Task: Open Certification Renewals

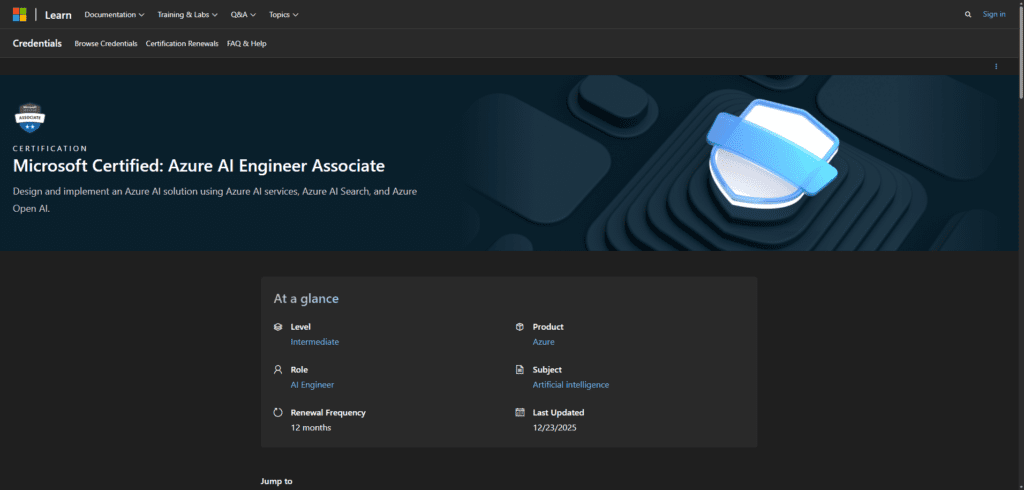Action: coord(182,44)
